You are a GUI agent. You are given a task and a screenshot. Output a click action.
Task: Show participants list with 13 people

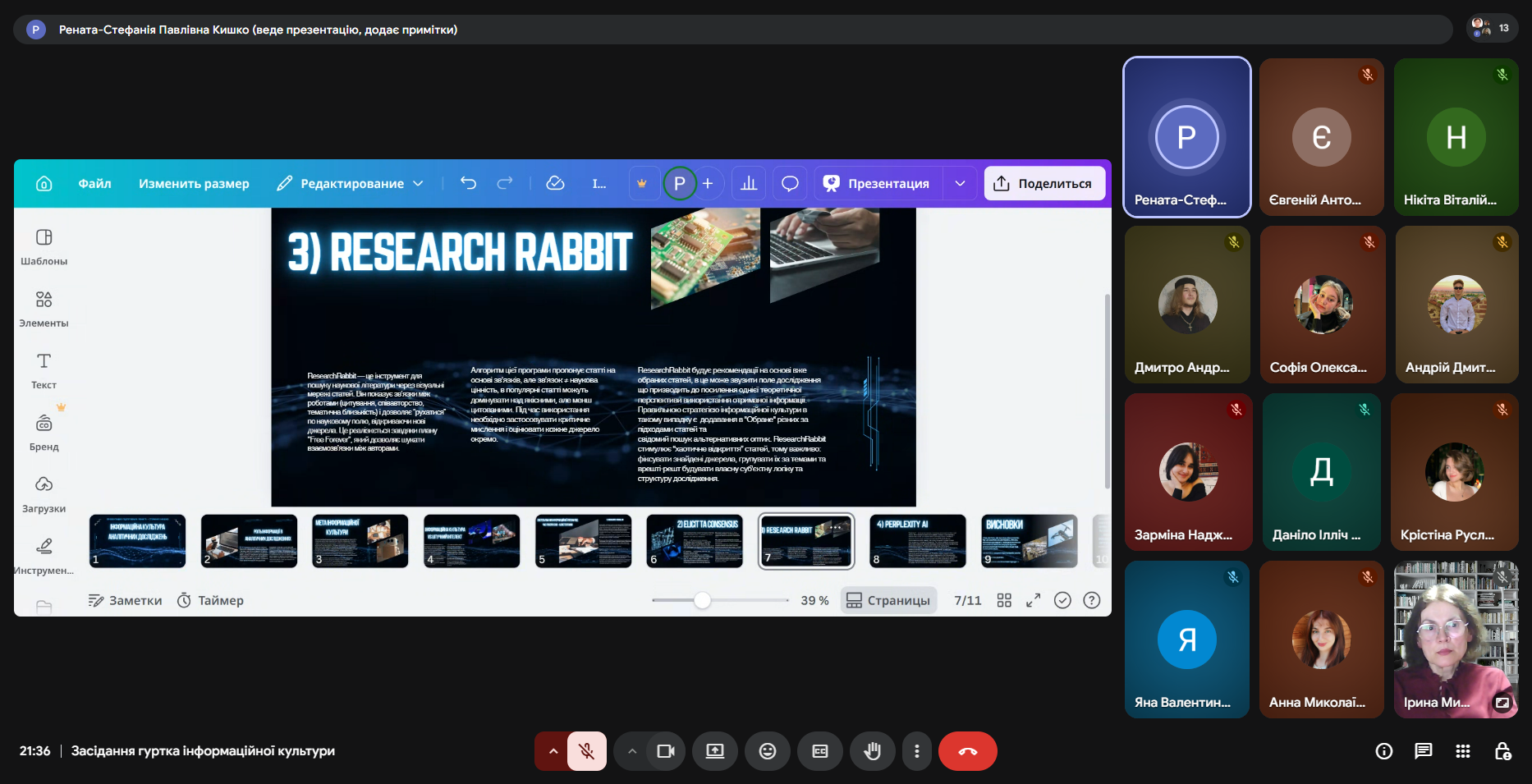click(x=1492, y=28)
